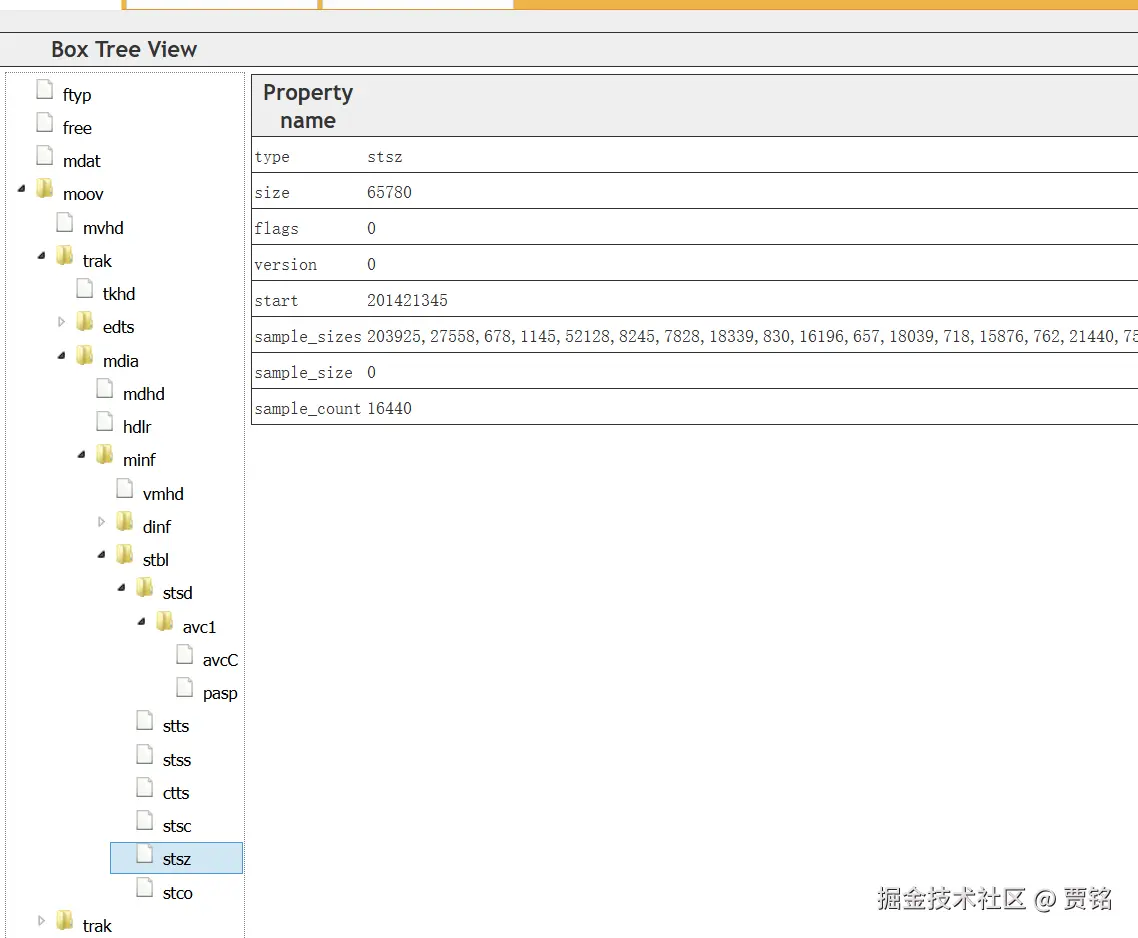Image resolution: width=1138 pixels, height=938 pixels.
Task: Collapse the moov box node
Action: coord(22,189)
